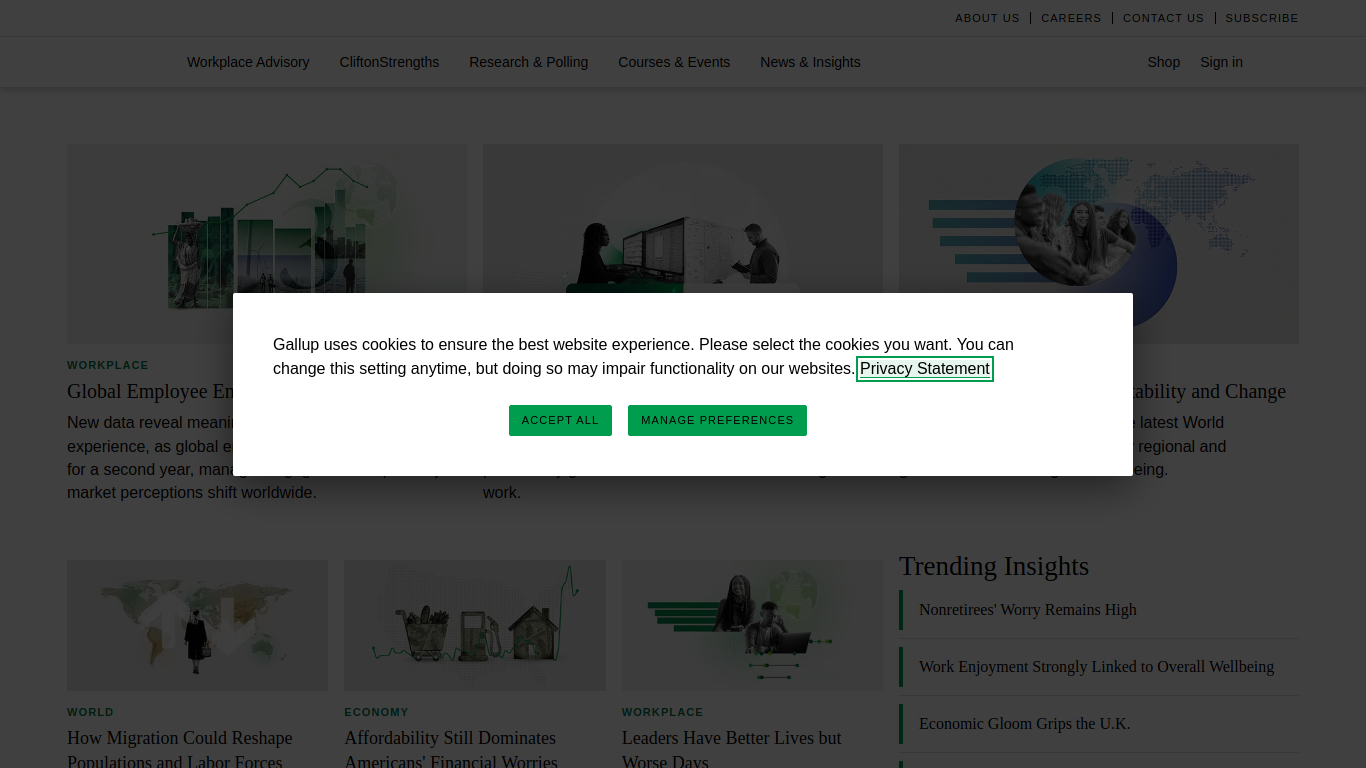Click WORKPLACE label above Global Employee article

point(108,365)
